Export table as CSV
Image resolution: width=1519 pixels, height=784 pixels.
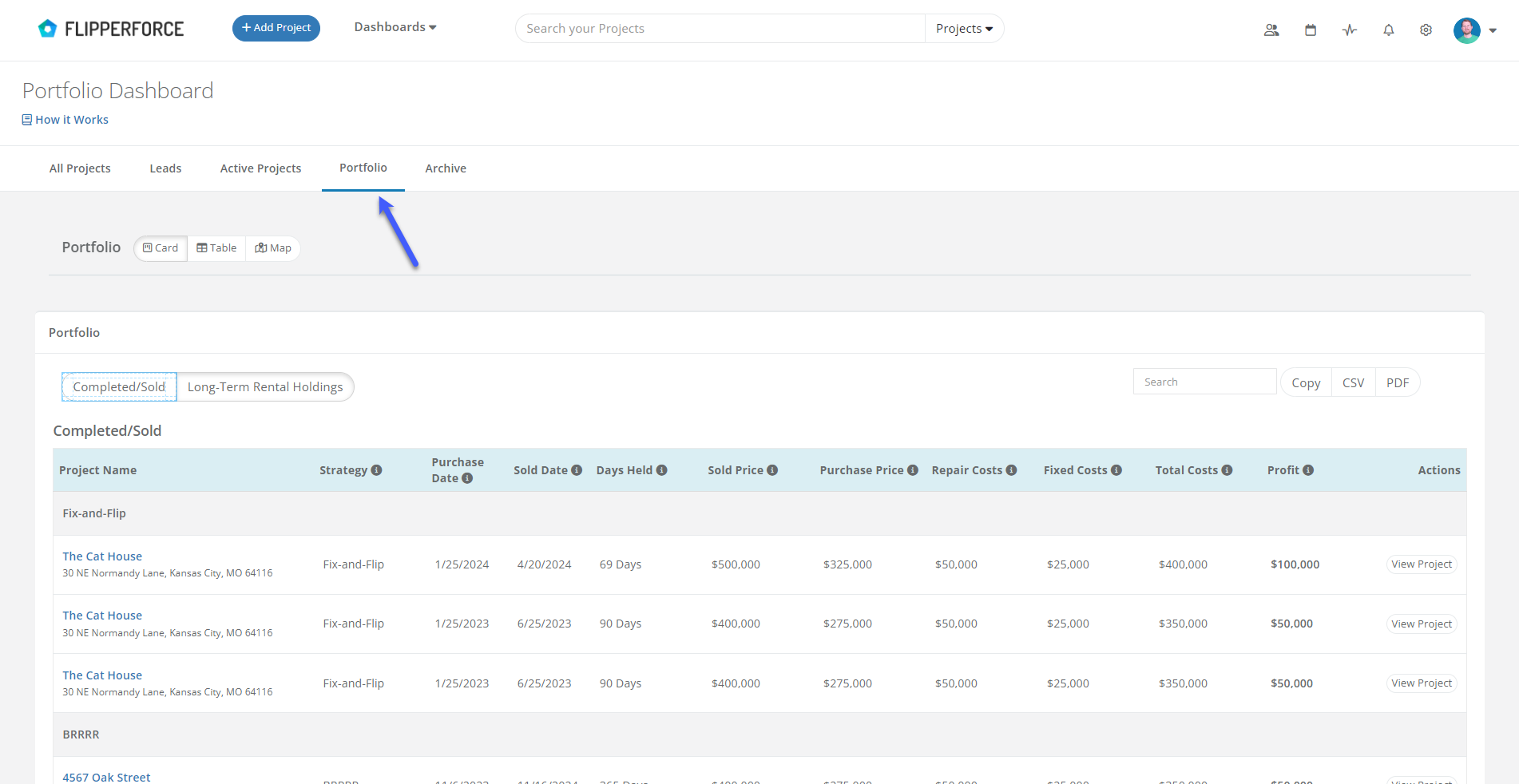pyautogui.click(x=1353, y=382)
